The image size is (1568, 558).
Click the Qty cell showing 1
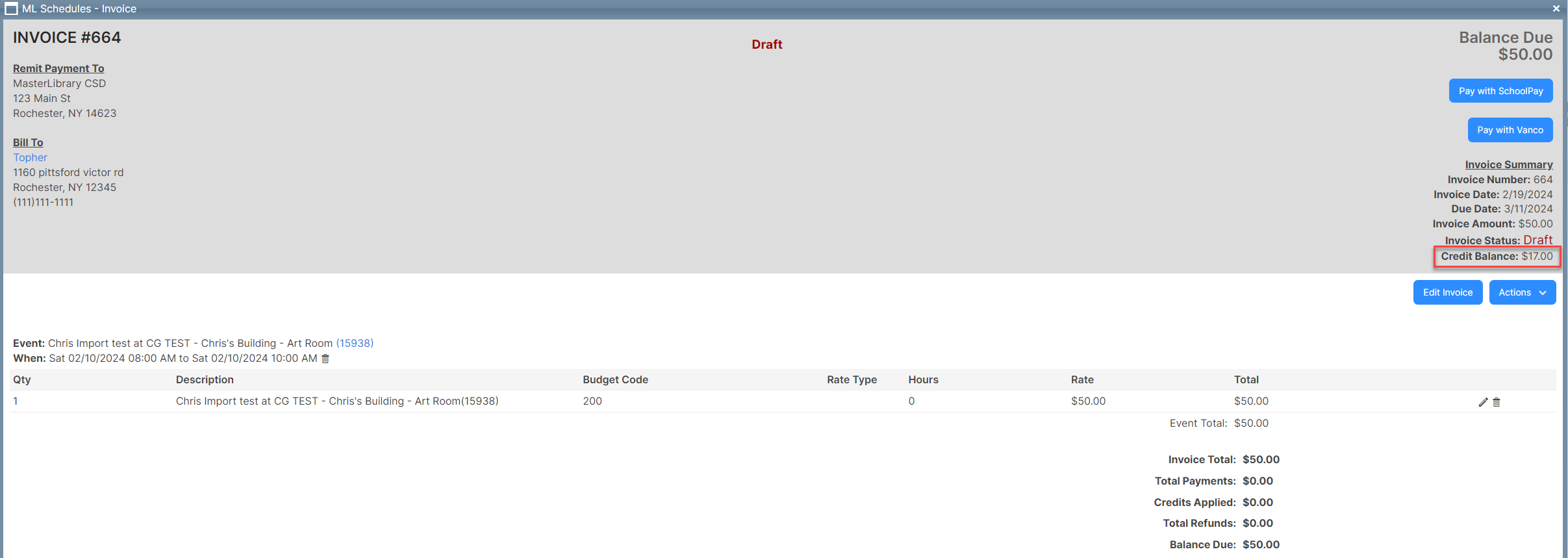coord(16,401)
